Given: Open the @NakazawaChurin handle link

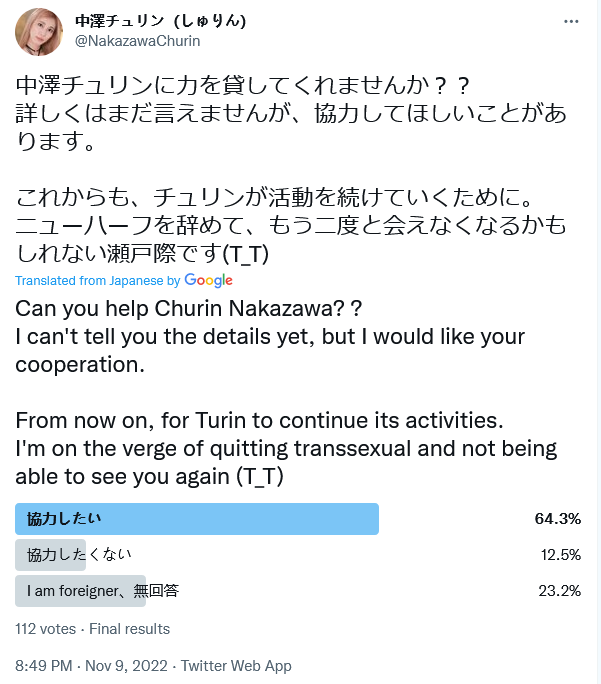Looking at the screenshot, I should click(x=137, y=41).
